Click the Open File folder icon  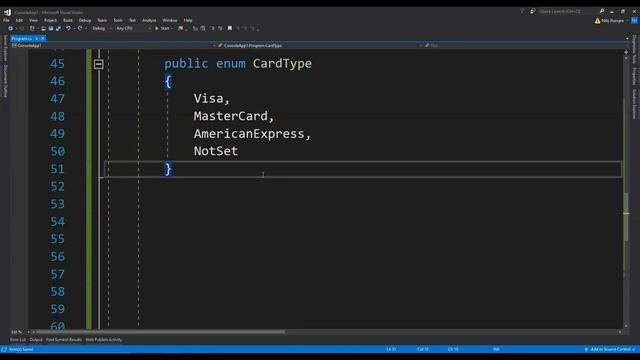tap(43, 28)
